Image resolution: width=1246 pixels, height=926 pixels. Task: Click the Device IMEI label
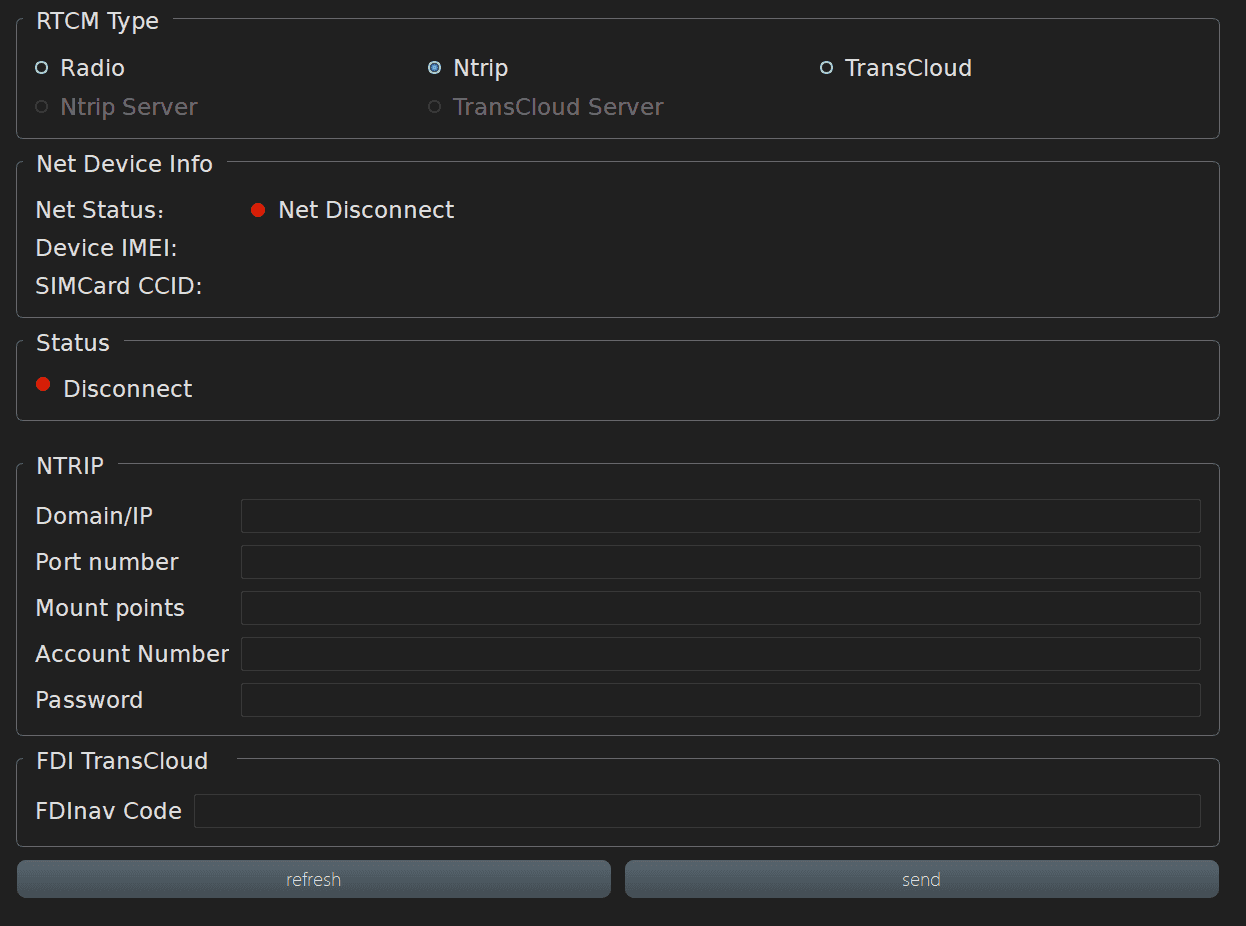pos(106,248)
